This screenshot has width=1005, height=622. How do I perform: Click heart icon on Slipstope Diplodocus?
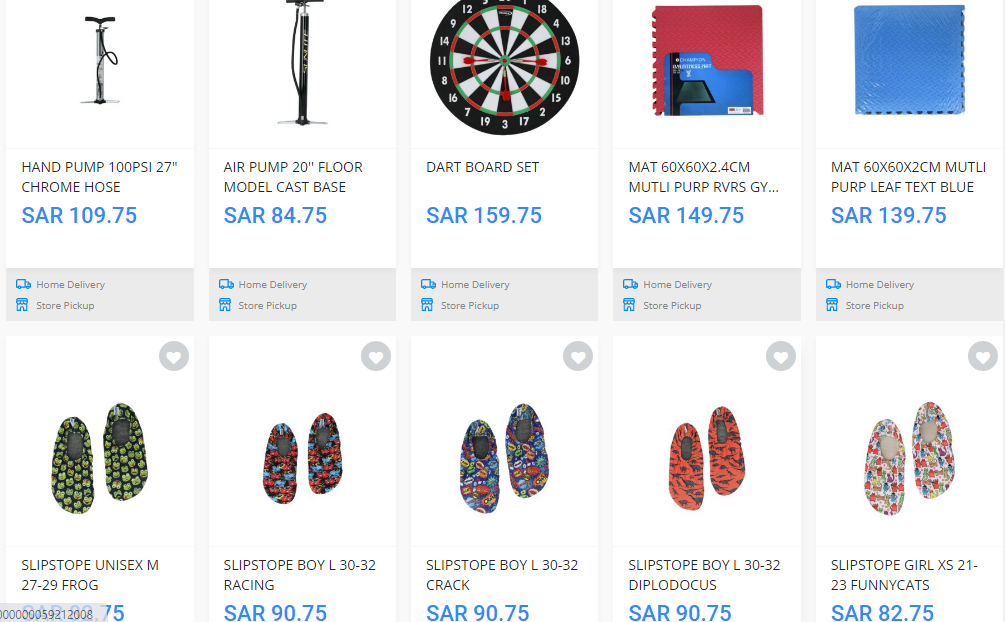pos(781,357)
